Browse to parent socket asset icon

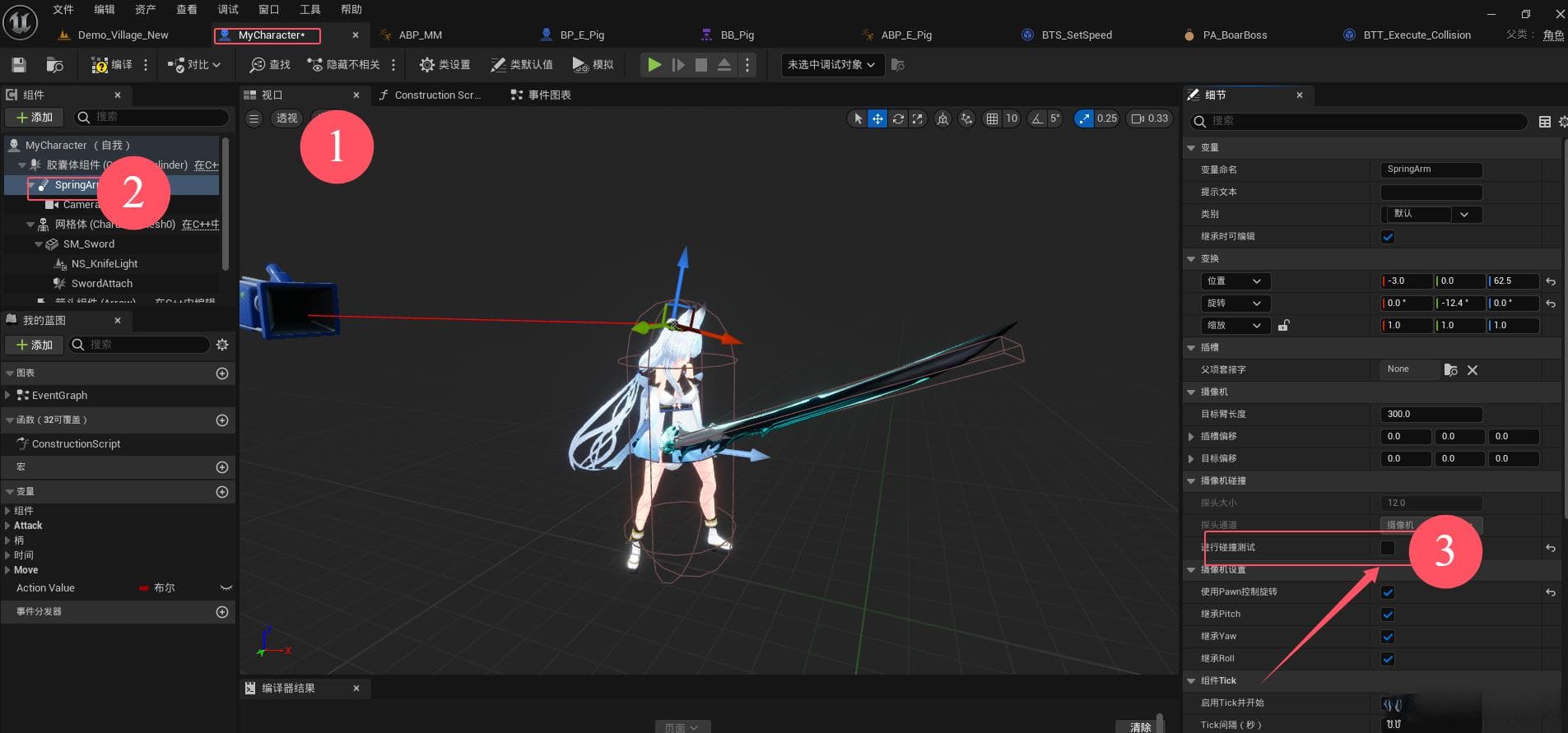[1451, 370]
